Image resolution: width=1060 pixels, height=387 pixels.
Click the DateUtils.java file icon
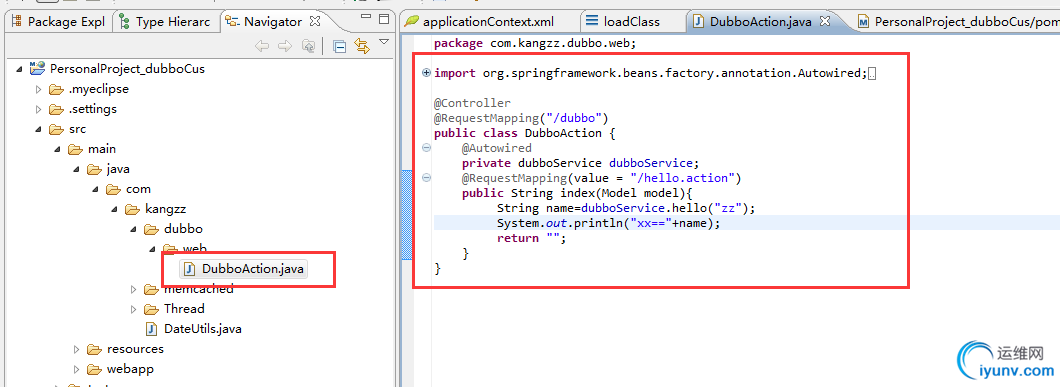(x=152, y=329)
